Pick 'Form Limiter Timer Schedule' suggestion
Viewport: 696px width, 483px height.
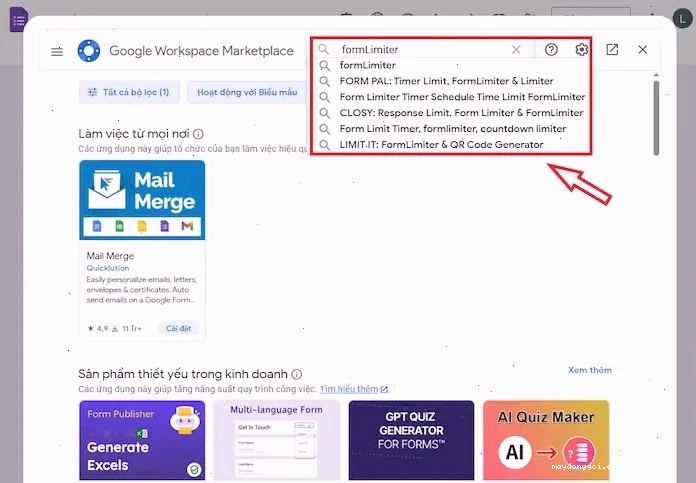click(451, 97)
